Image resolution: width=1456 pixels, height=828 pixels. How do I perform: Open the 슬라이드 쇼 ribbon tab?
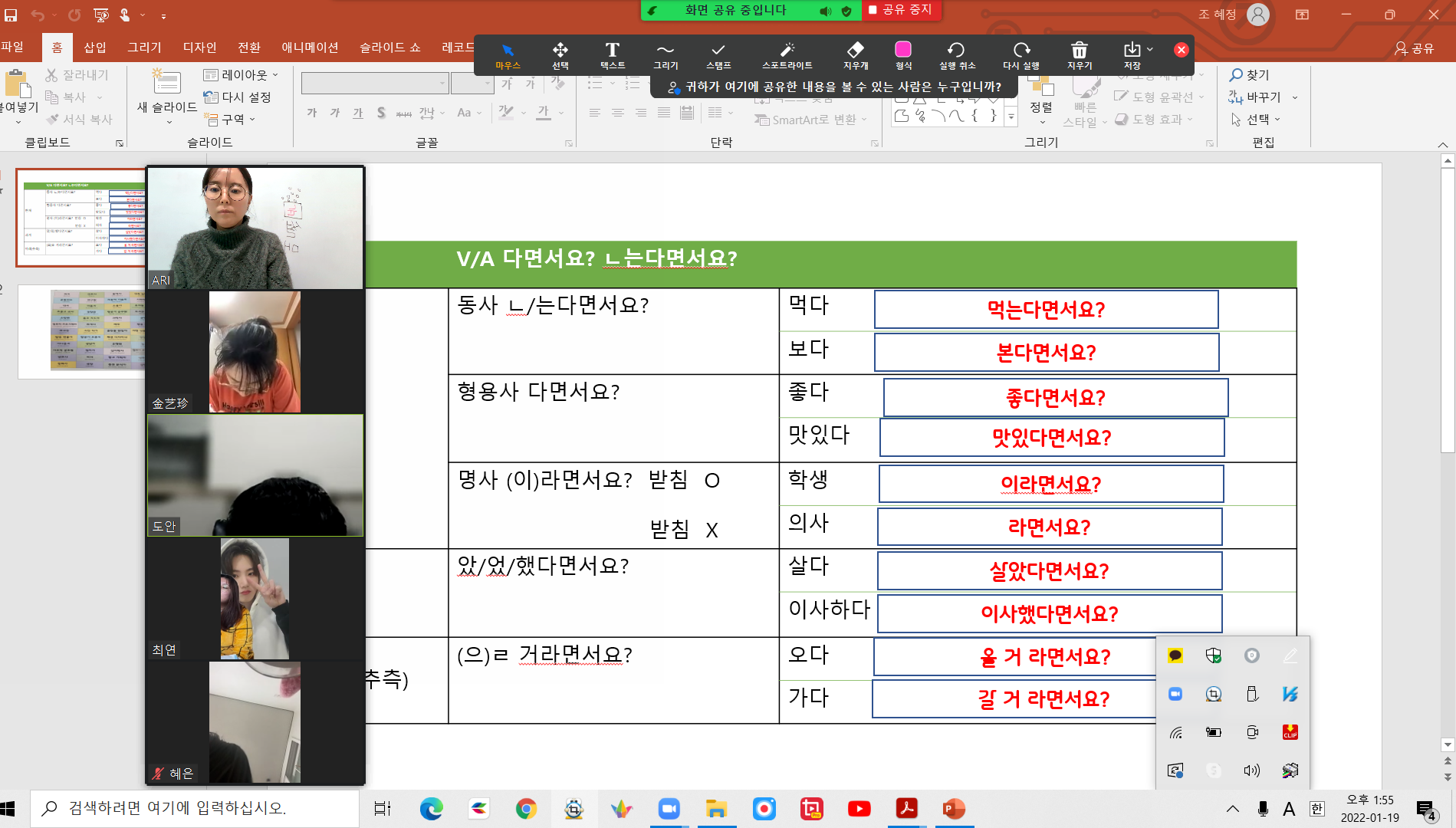tap(390, 48)
